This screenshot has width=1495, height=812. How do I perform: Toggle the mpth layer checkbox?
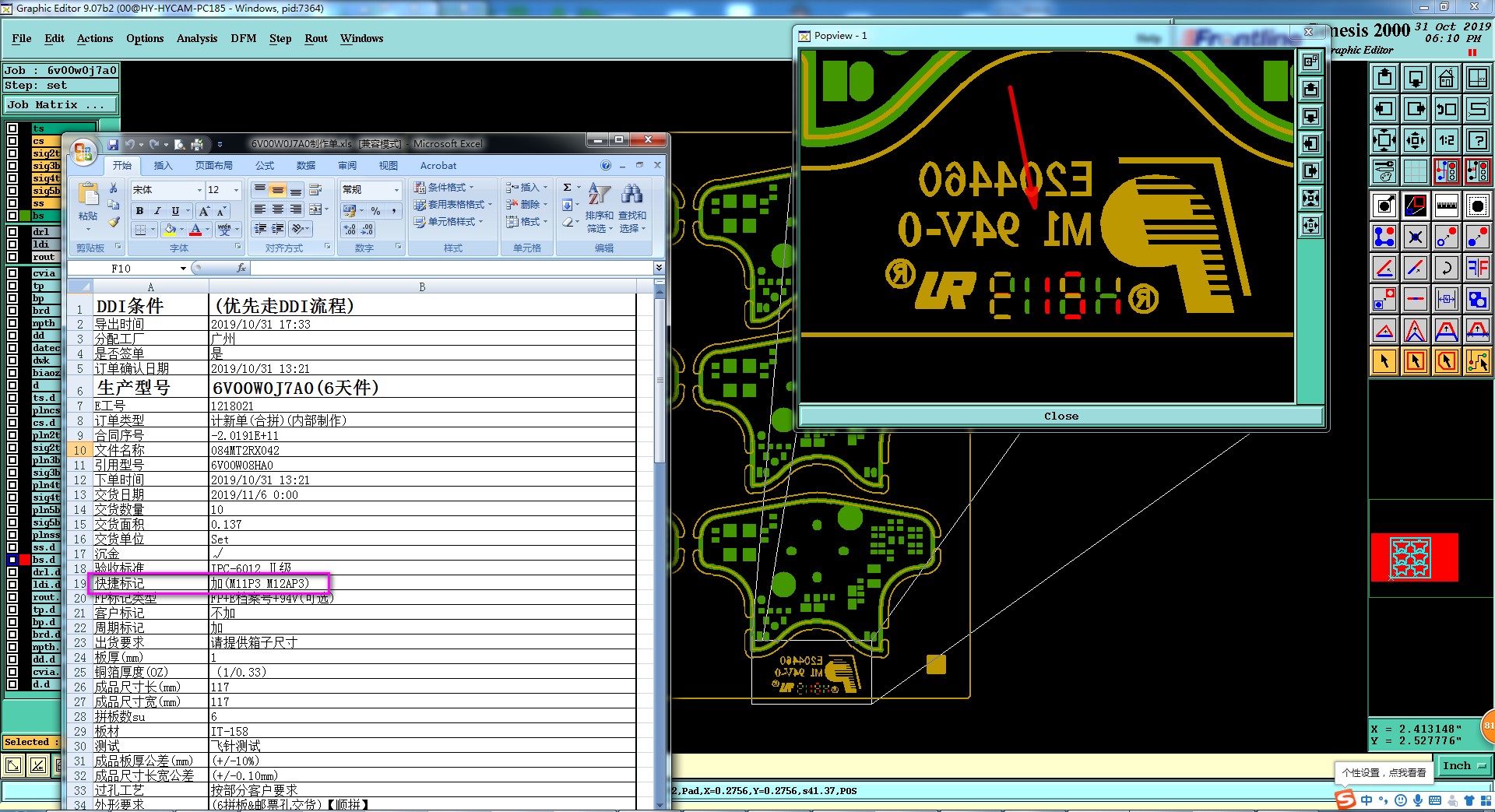click(12, 323)
